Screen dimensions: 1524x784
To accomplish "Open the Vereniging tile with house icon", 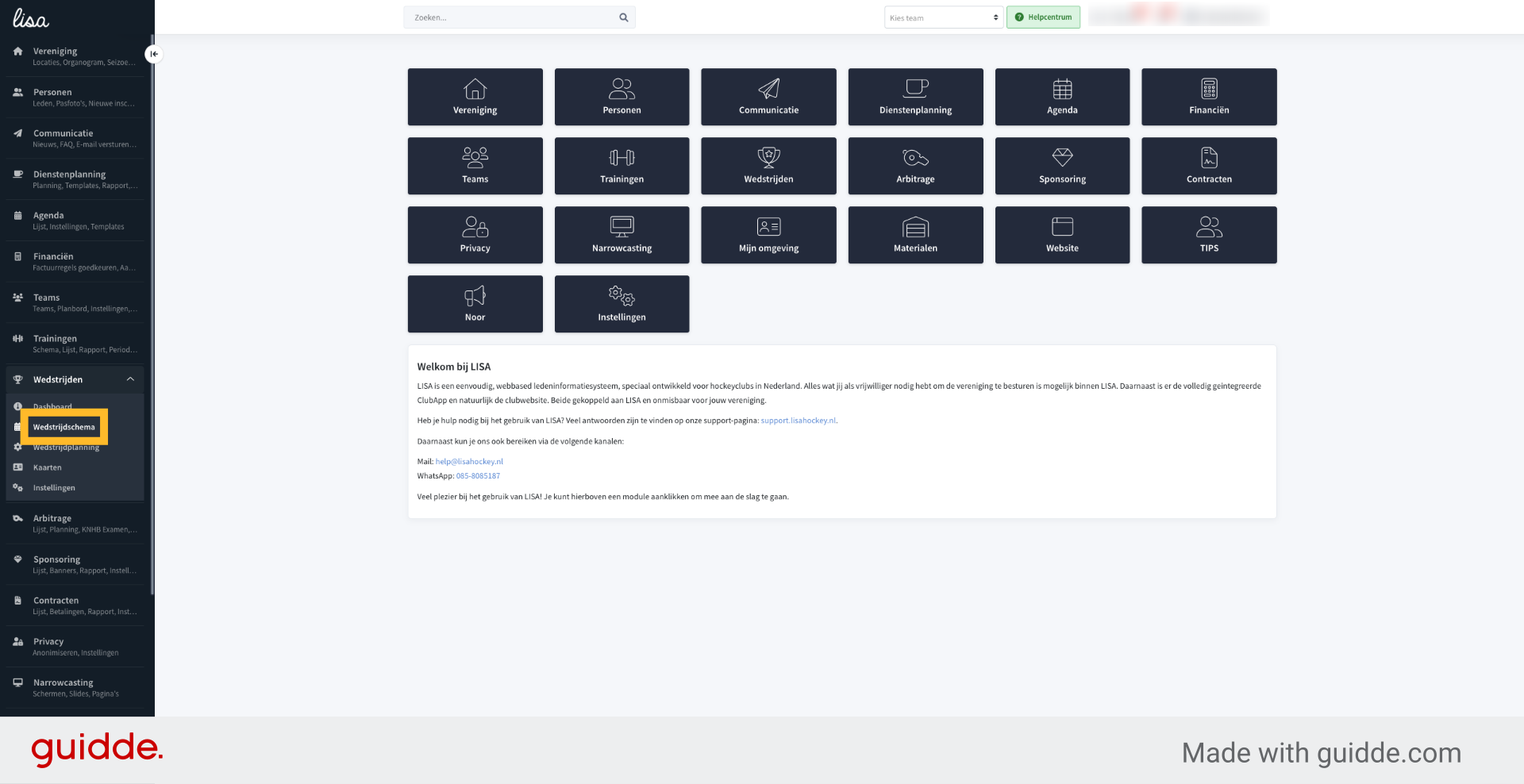I will (x=475, y=97).
